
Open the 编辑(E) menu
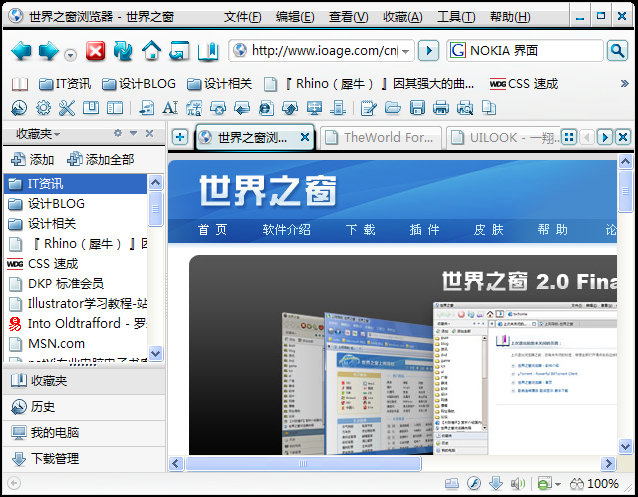point(295,17)
